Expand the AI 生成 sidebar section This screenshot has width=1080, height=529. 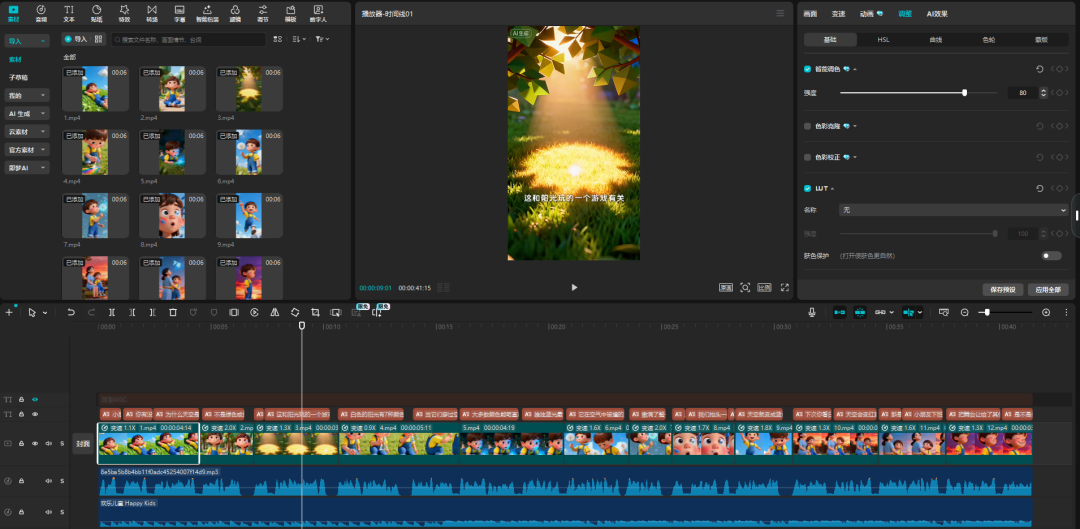tap(27, 114)
